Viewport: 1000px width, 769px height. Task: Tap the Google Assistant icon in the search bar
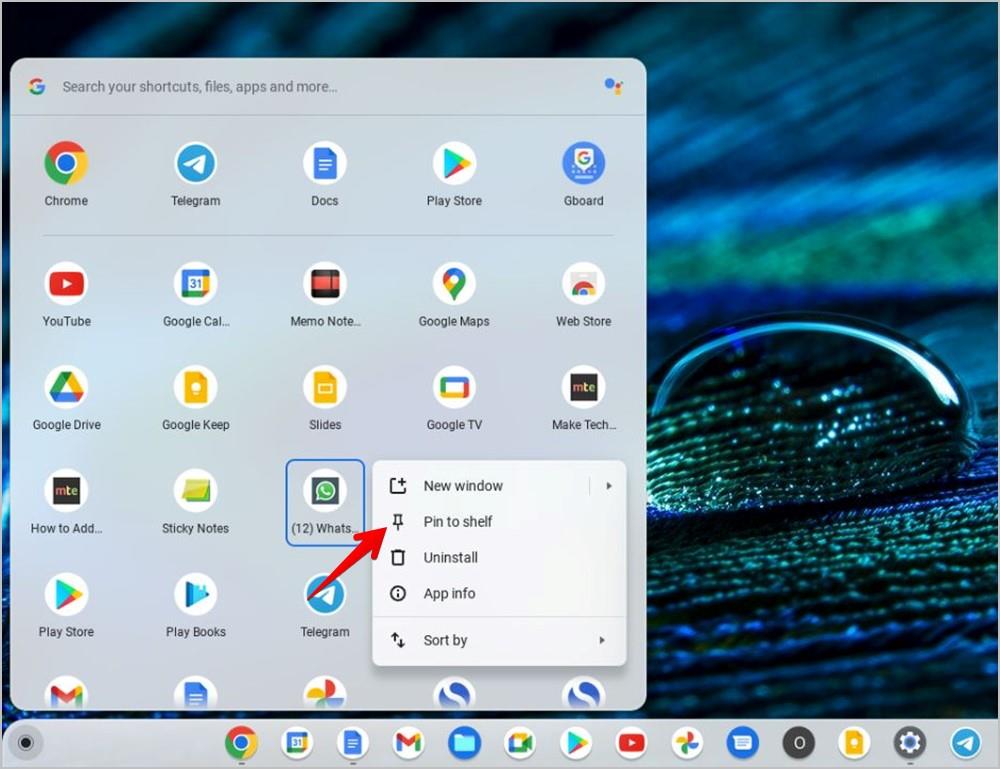point(613,85)
